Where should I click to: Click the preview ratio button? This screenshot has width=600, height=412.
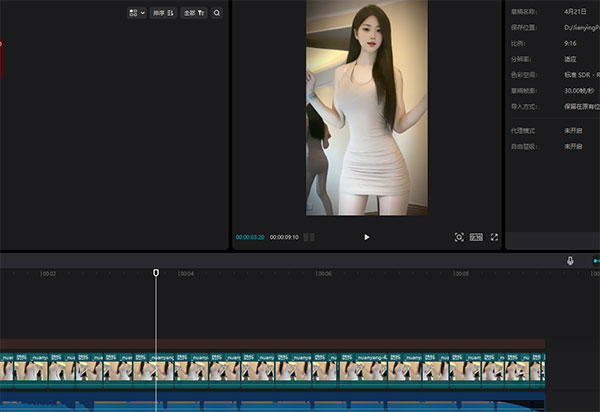[476, 237]
